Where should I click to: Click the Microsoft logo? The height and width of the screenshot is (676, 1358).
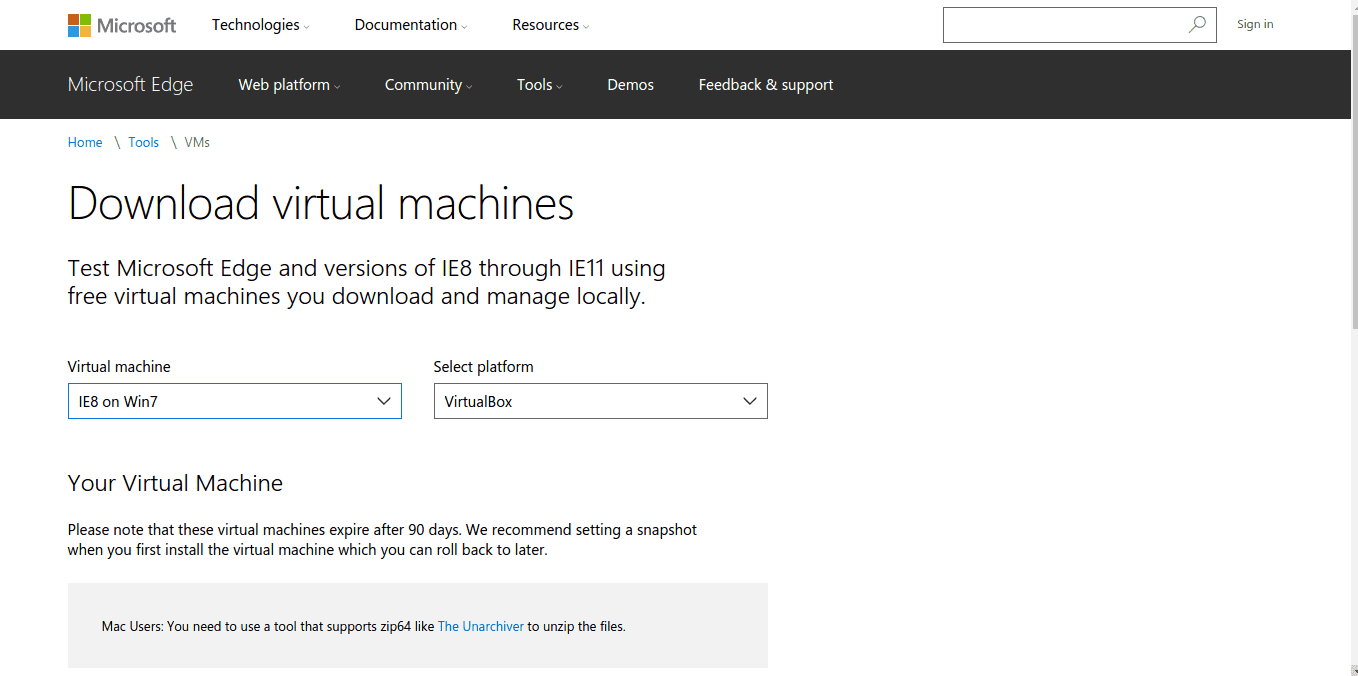(x=121, y=25)
